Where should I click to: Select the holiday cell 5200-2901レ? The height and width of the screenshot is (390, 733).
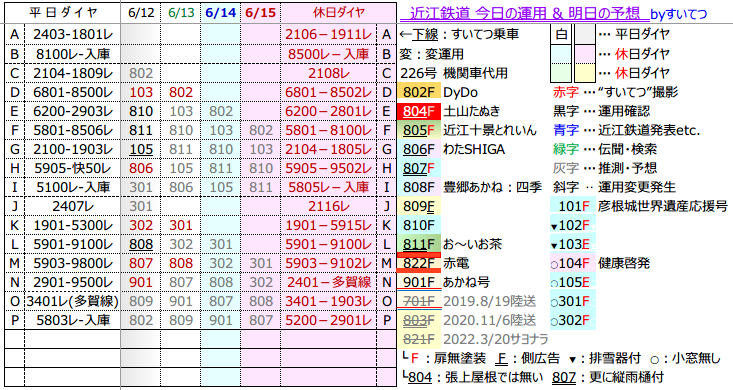(329, 320)
